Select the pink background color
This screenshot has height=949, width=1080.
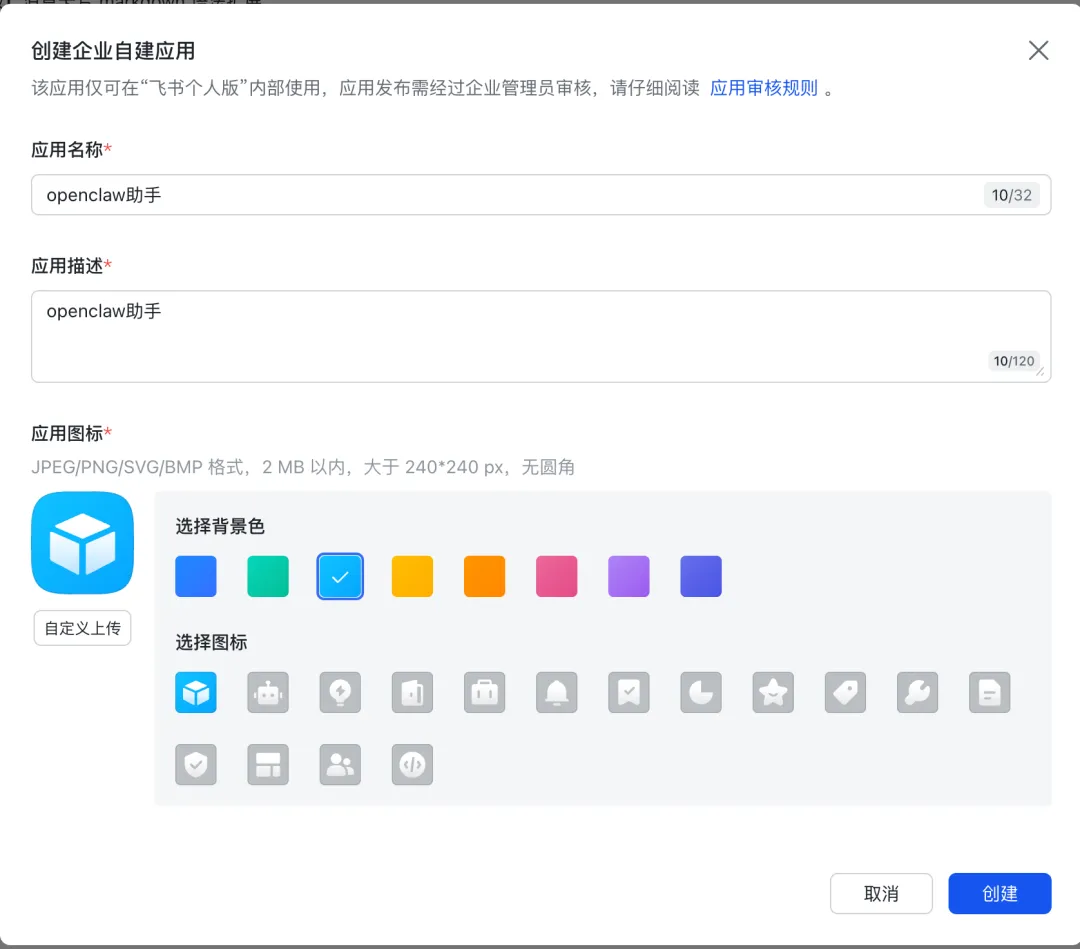[557, 576]
